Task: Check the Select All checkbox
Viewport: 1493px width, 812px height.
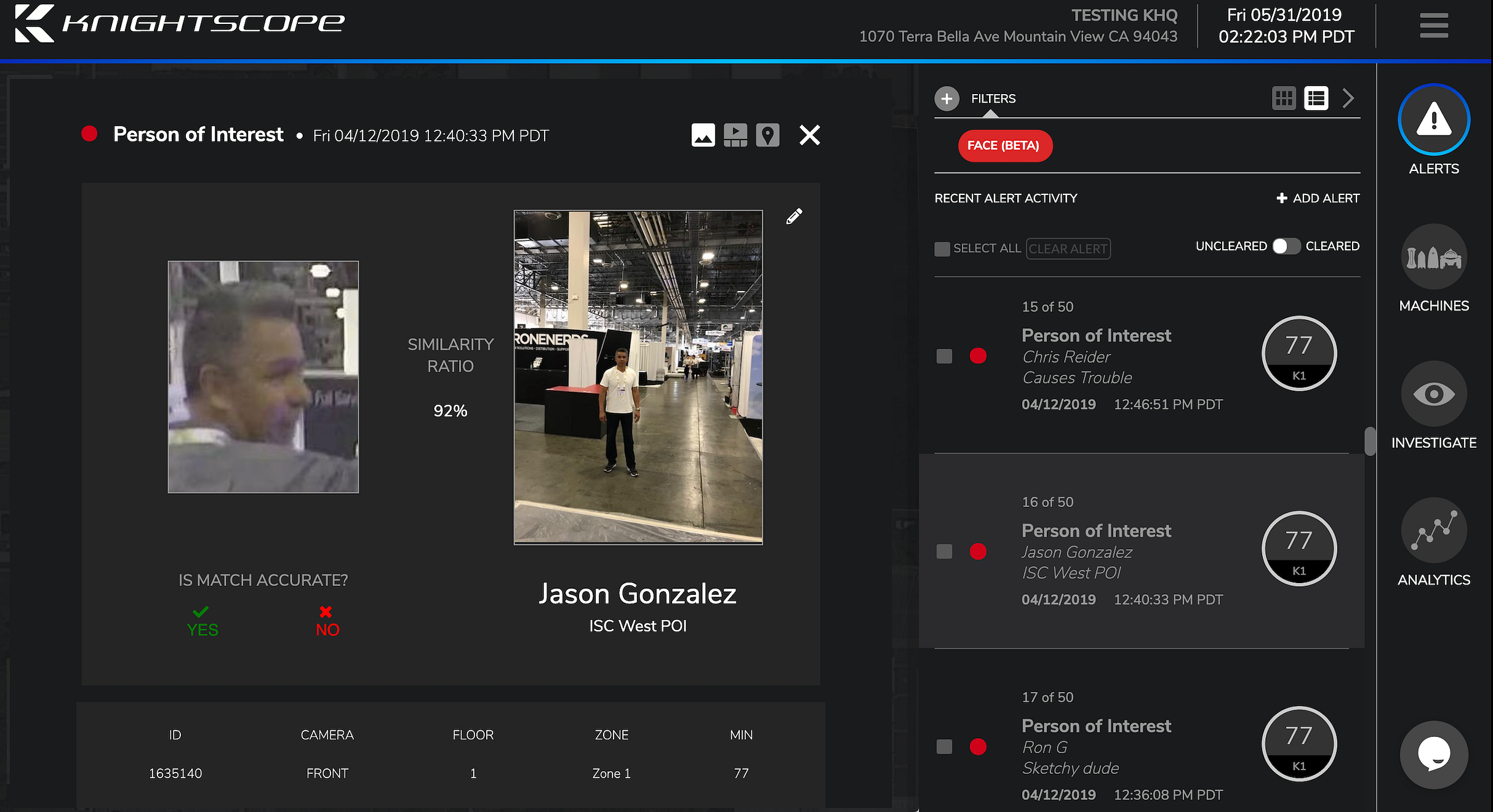Action: click(x=942, y=249)
